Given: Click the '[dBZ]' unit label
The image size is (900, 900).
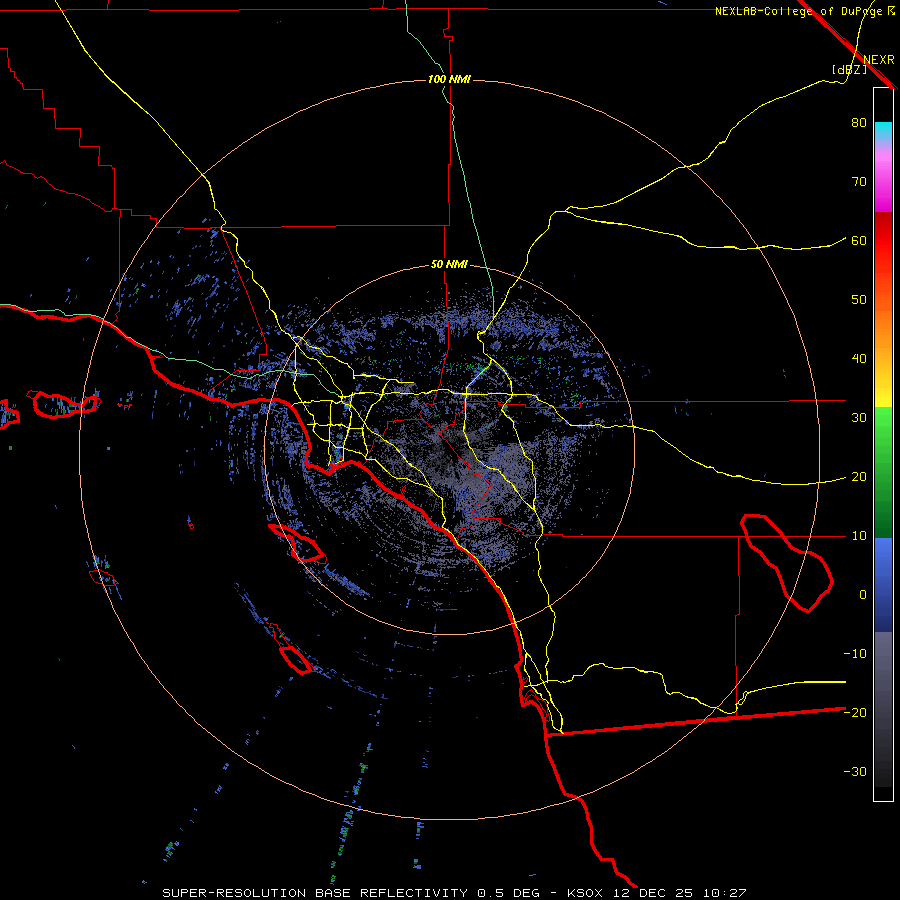Looking at the screenshot, I should click(849, 69).
